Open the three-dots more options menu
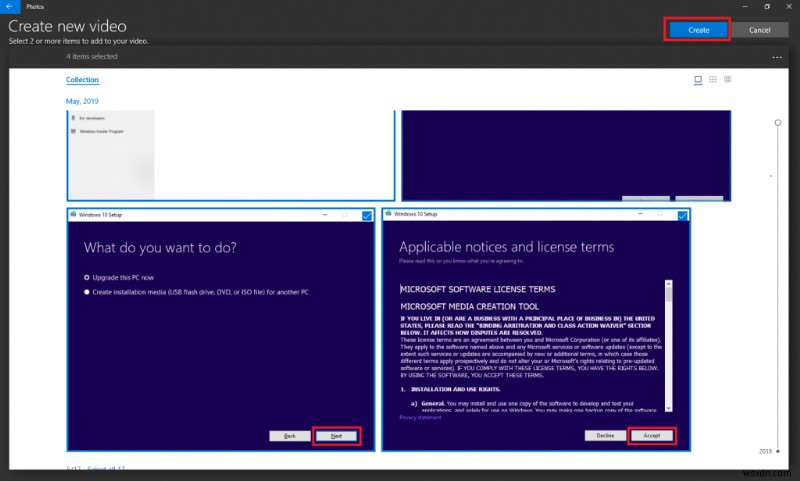Image resolution: width=800 pixels, height=481 pixels. pos(777,57)
